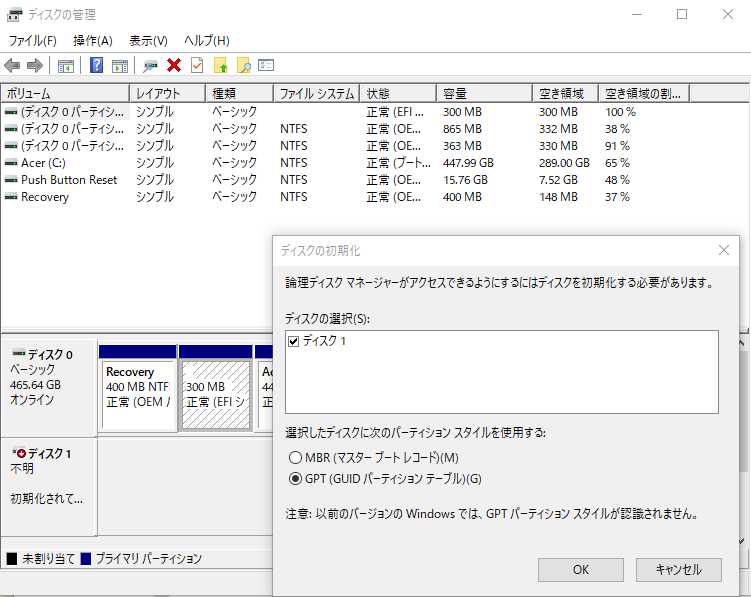Click the red X delete toolbar icon
This screenshot has height=597, width=751.
point(174,65)
